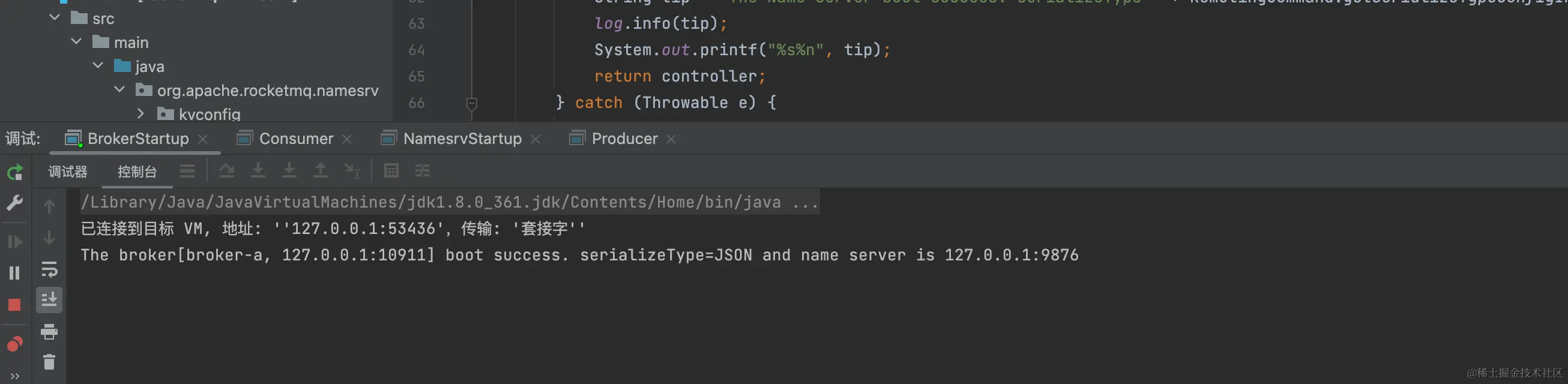Screen dimensions: 1568x384
Task: Step over debugger button
Action: point(227,171)
